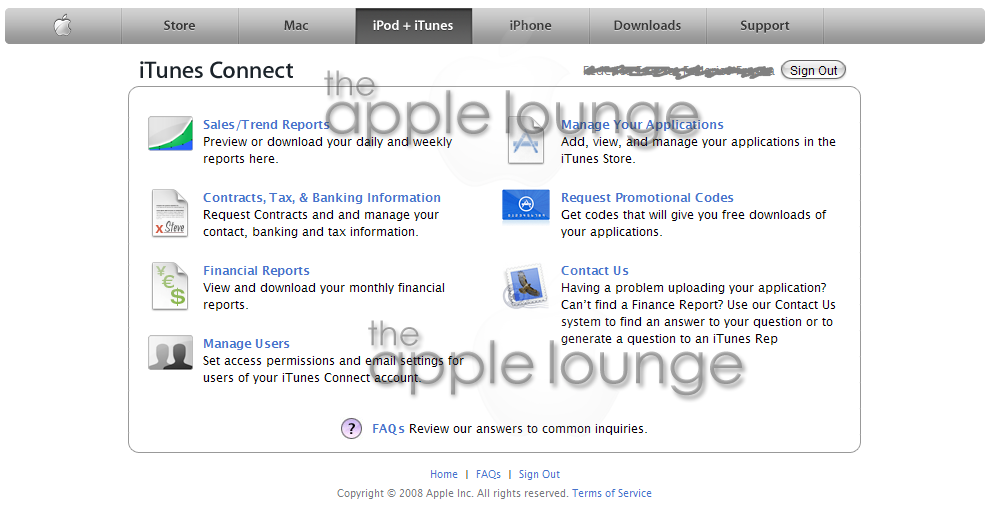Switch to the Mac tab
Screen dimensions: 991x516
click(296, 26)
